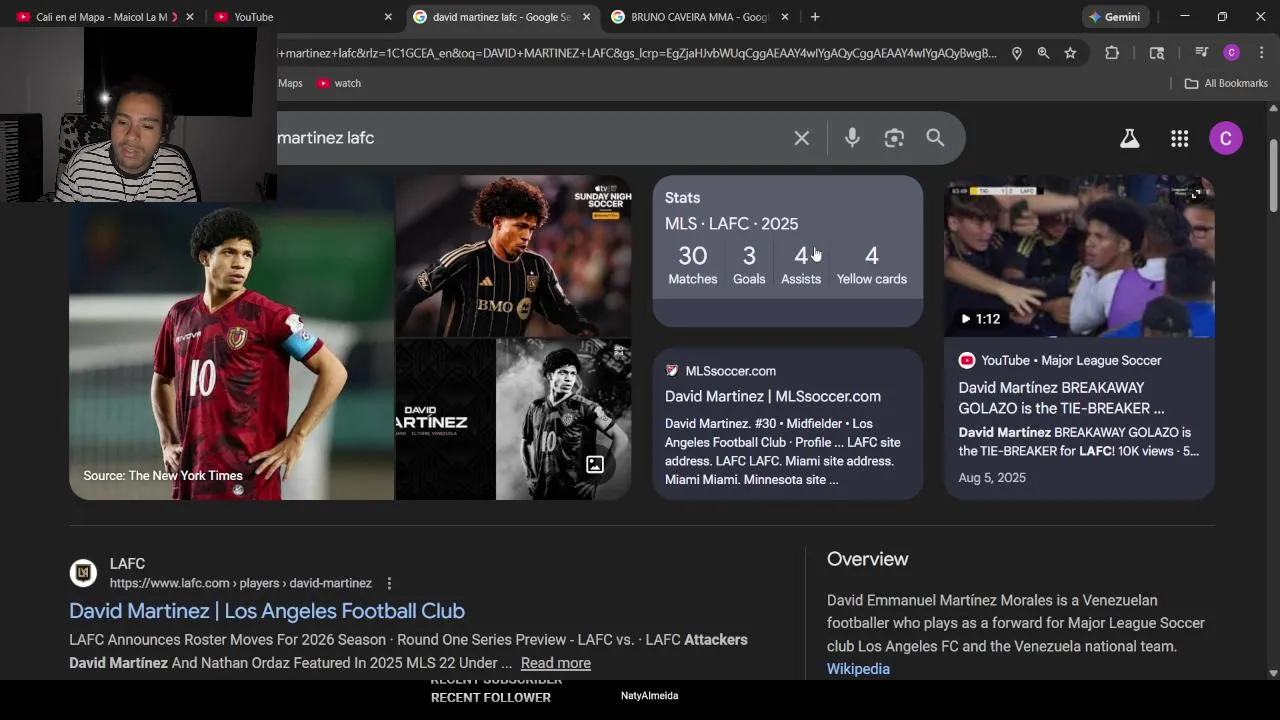The width and height of the screenshot is (1280, 720).
Task: Click the page vertical scrollbar thumb
Action: [x=1273, y=174]
